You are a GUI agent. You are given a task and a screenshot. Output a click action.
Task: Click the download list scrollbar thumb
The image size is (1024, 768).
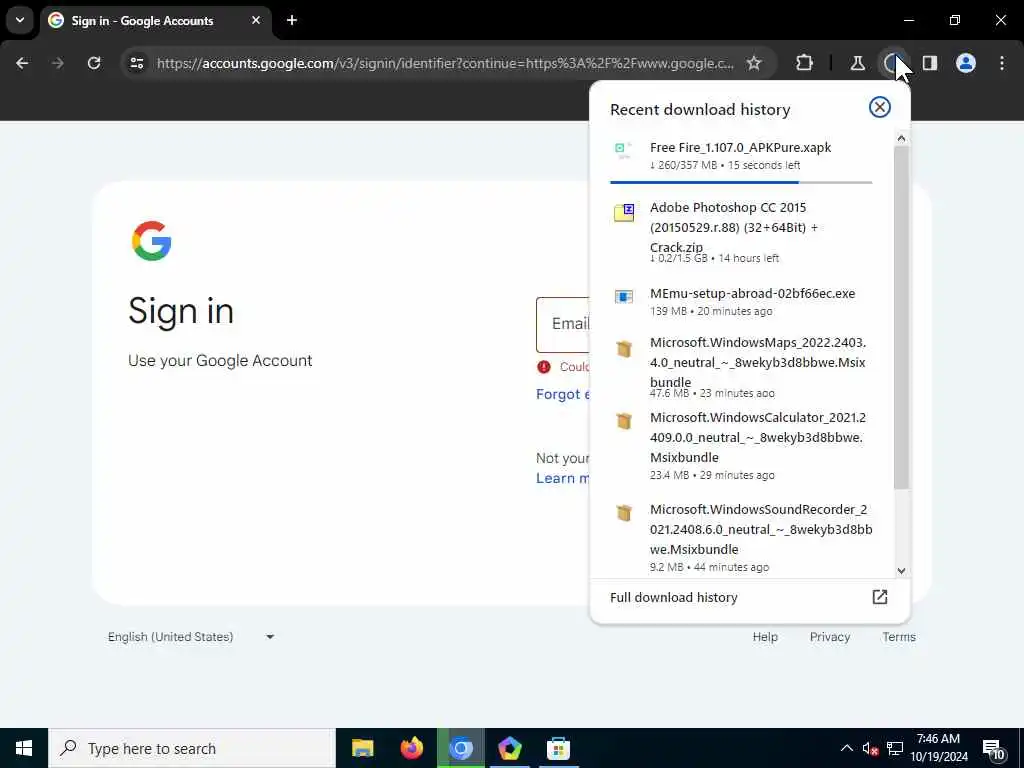click(901, 317)
